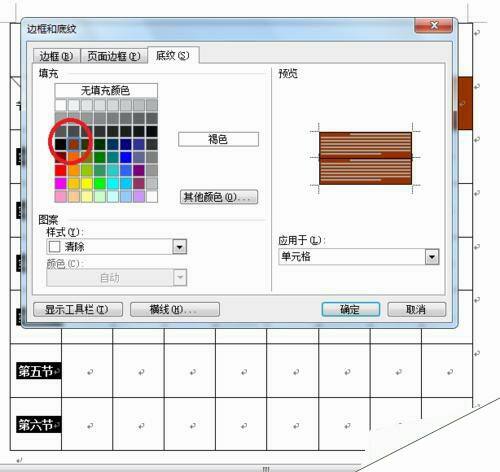Pick the selected brown fill swatch
The image size is (500, 472).
(x=74, y=145)
